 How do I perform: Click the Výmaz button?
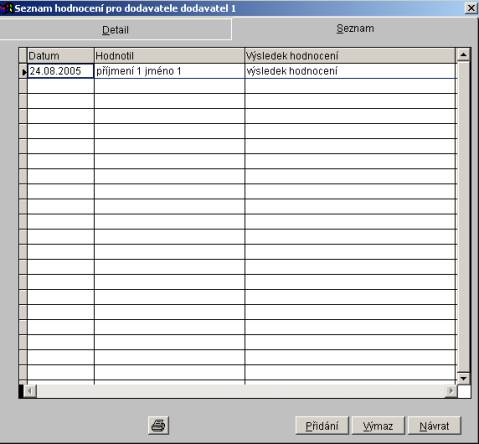tap(378, 425)
